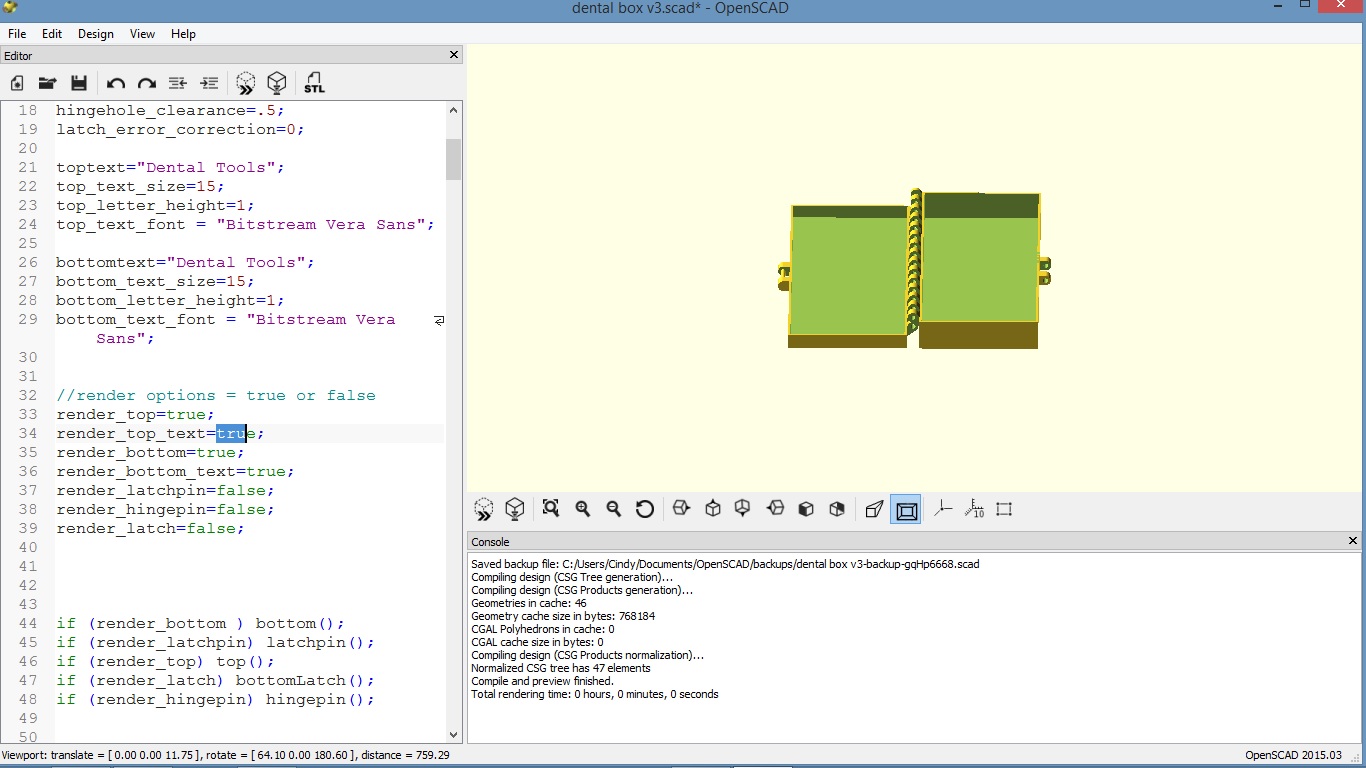Click the '//render options' comment line

coord(216,395)
